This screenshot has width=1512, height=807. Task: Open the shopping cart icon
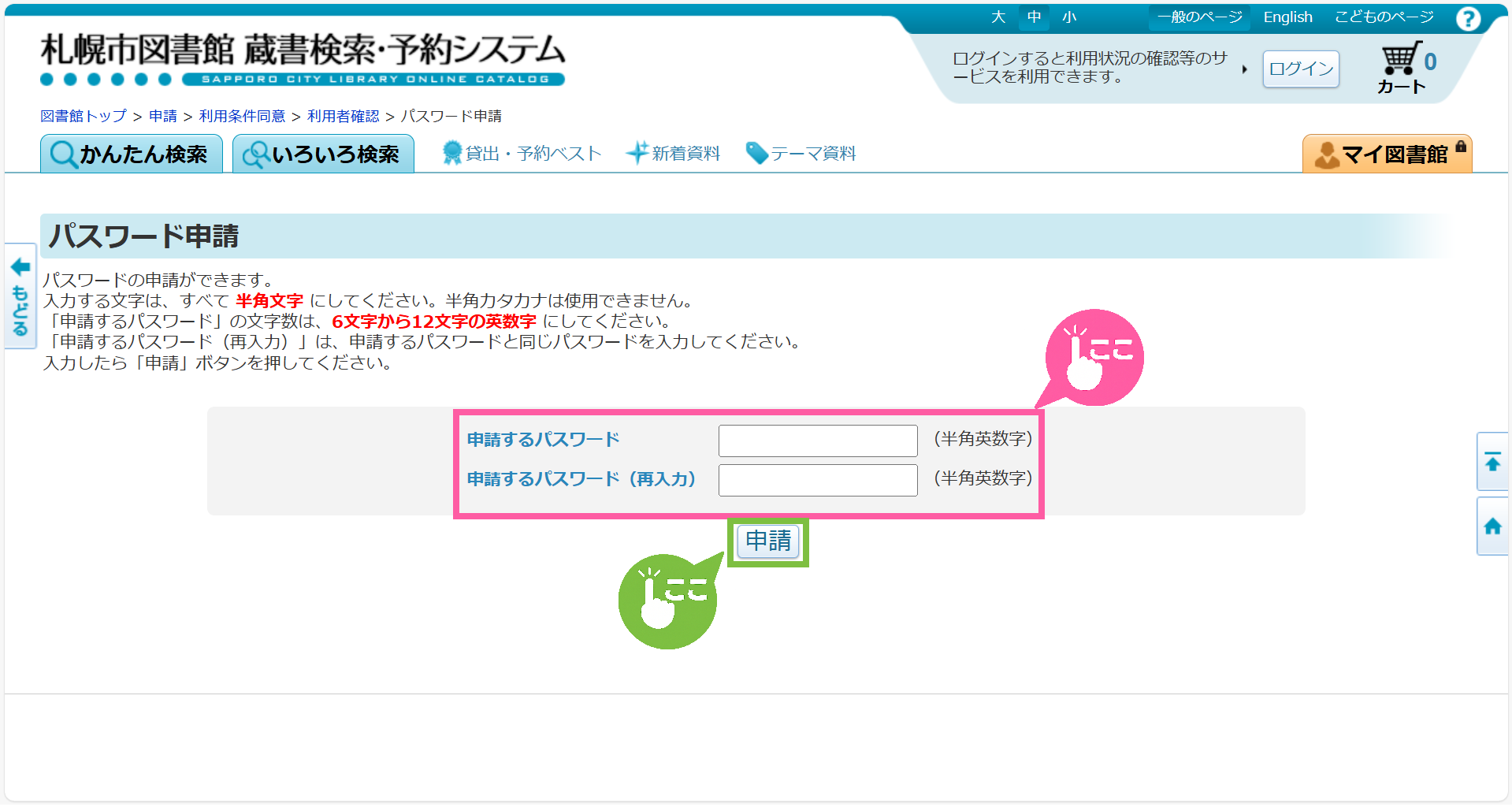click(x=1401, y=60)
